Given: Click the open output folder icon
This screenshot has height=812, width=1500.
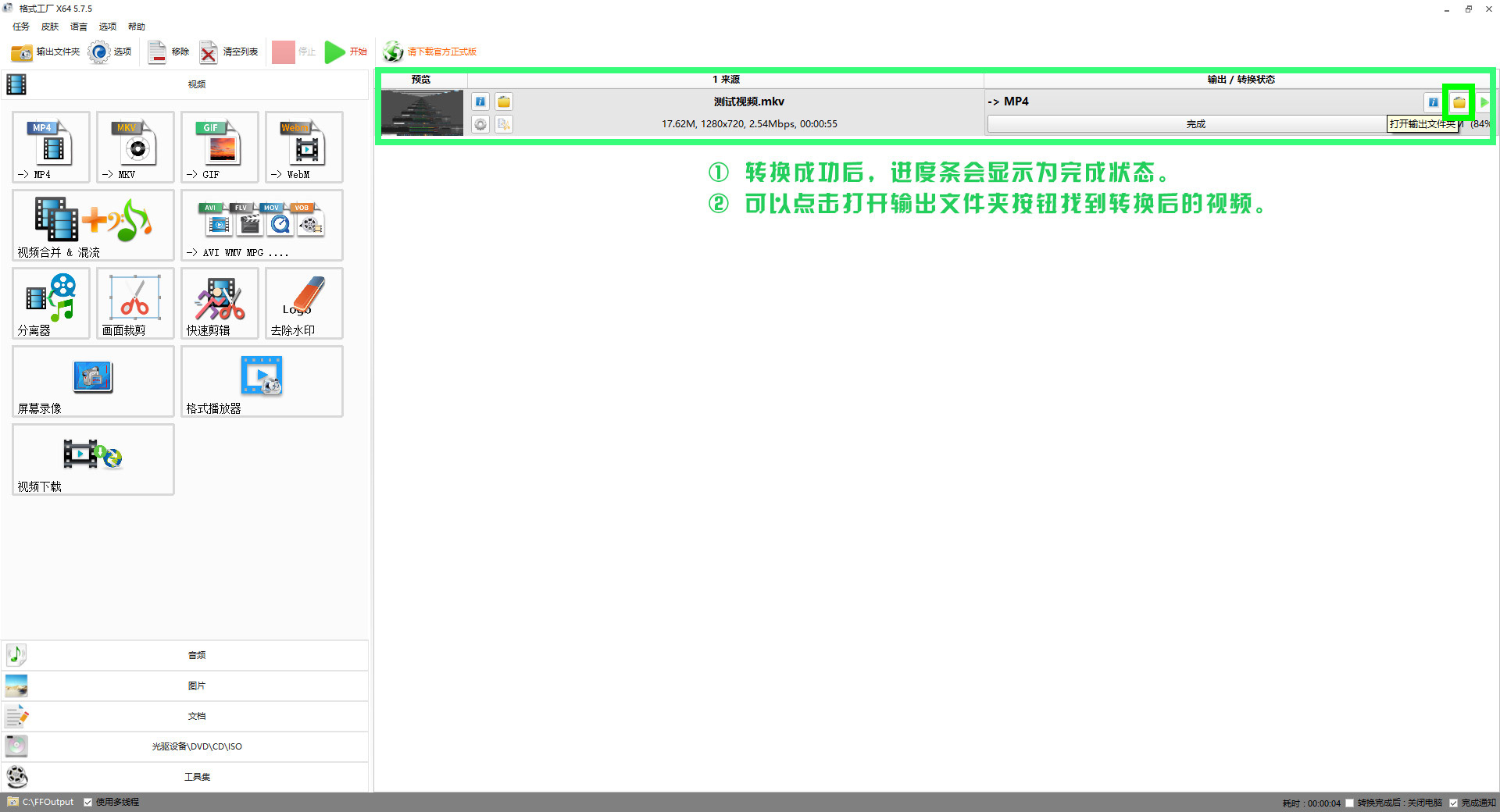Looking at the screenshot, I should [x=1459, y=102].
